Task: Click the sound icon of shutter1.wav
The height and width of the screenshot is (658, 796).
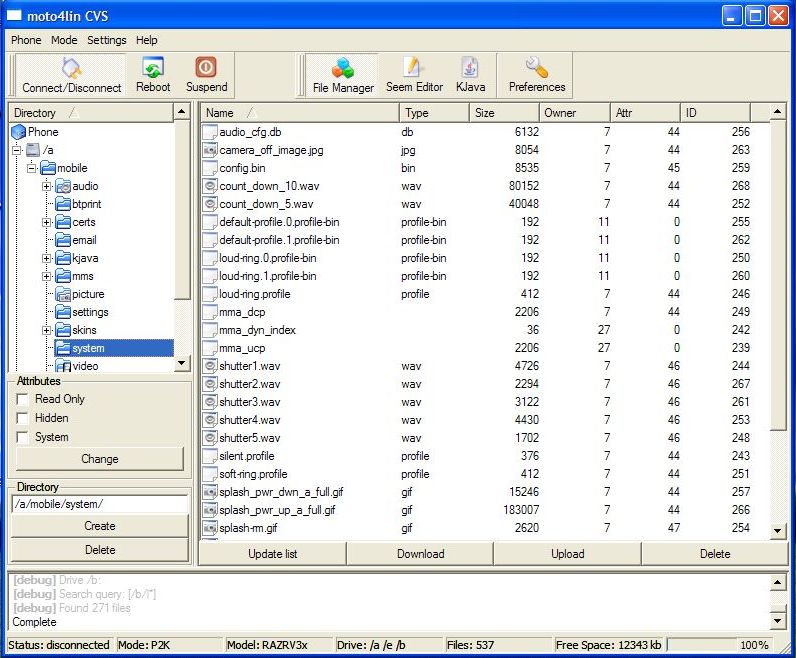Action: [210, 366]
